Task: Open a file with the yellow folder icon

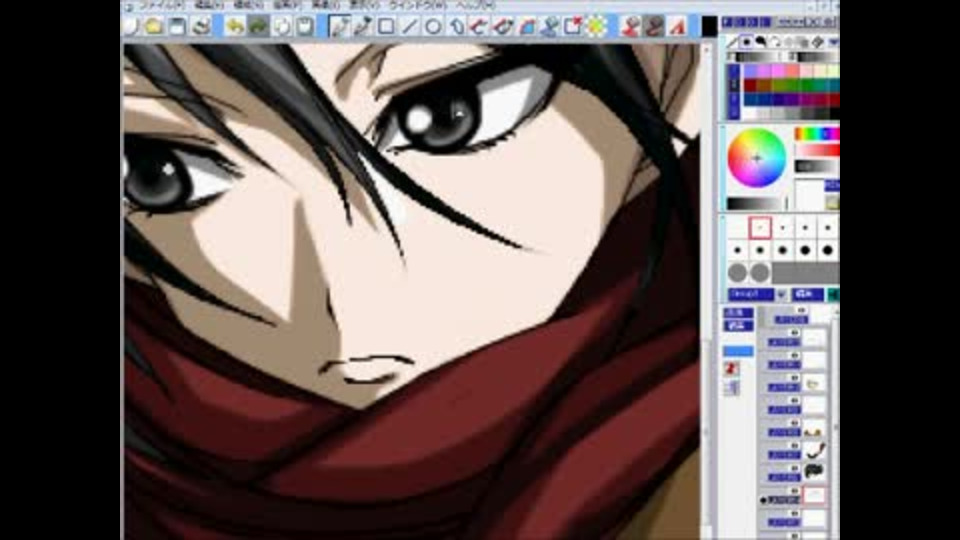Action: click(x=154, y=26)
